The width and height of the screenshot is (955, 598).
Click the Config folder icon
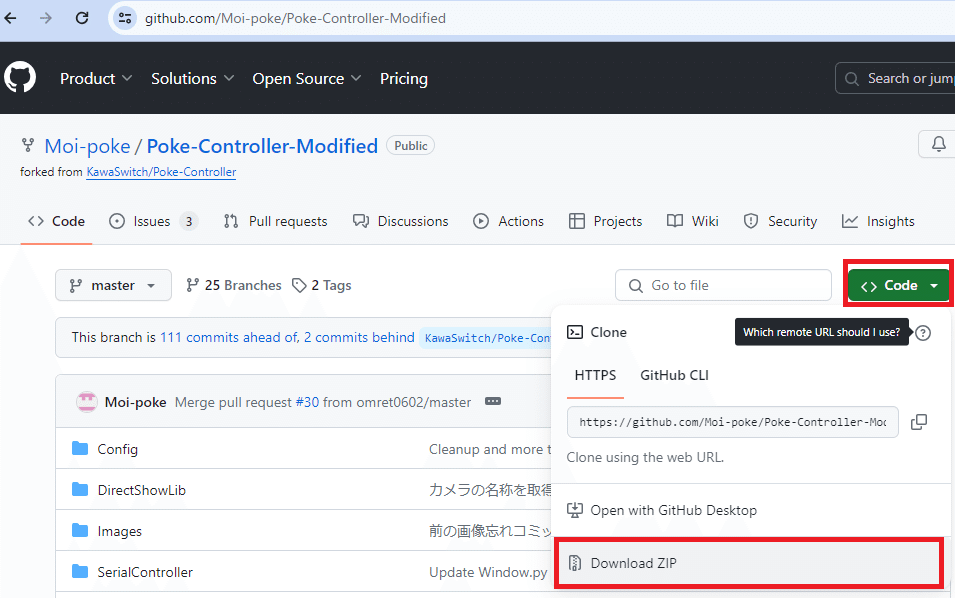[80, 449]
